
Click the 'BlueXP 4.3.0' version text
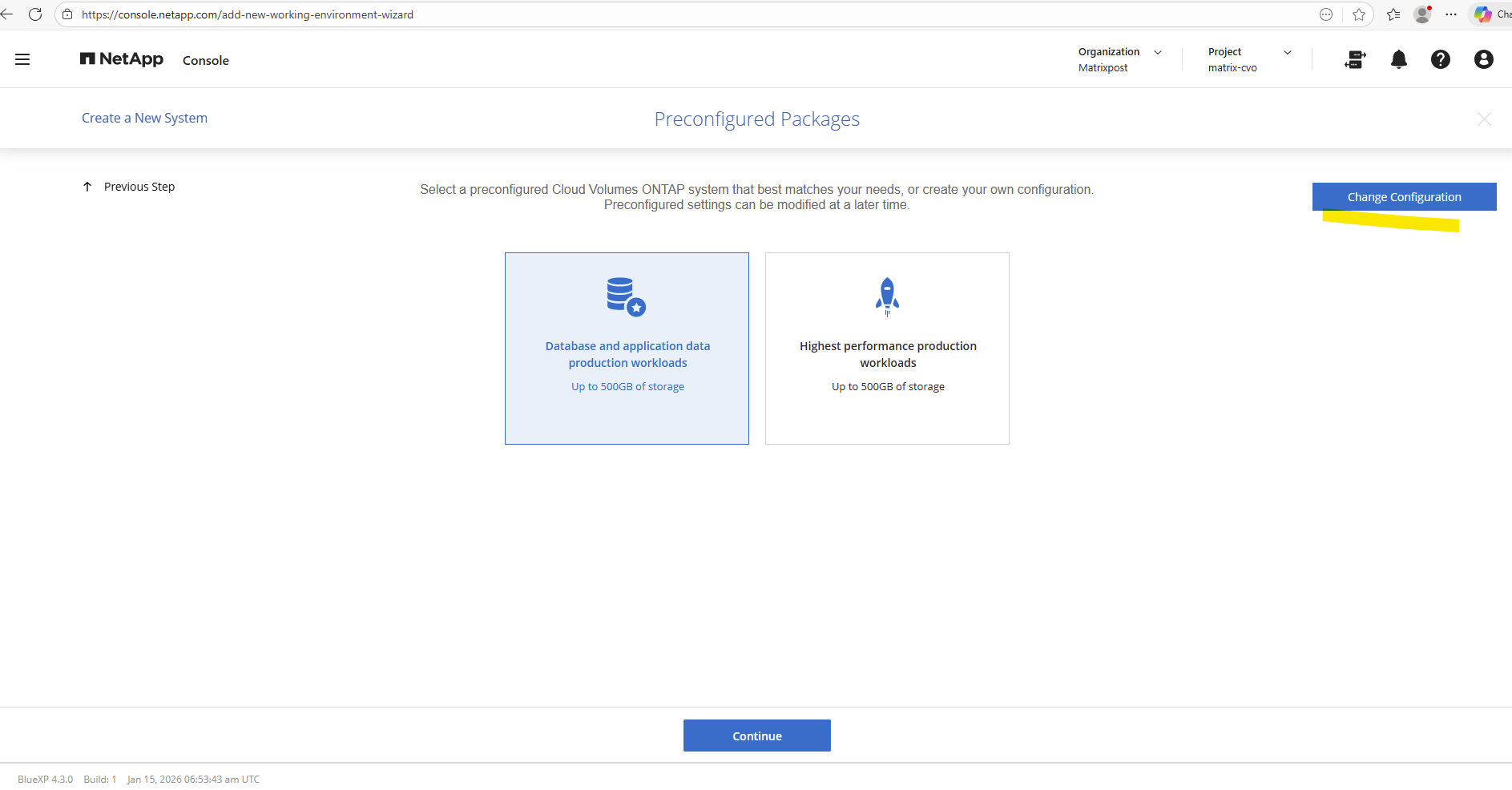click(45, 779)
